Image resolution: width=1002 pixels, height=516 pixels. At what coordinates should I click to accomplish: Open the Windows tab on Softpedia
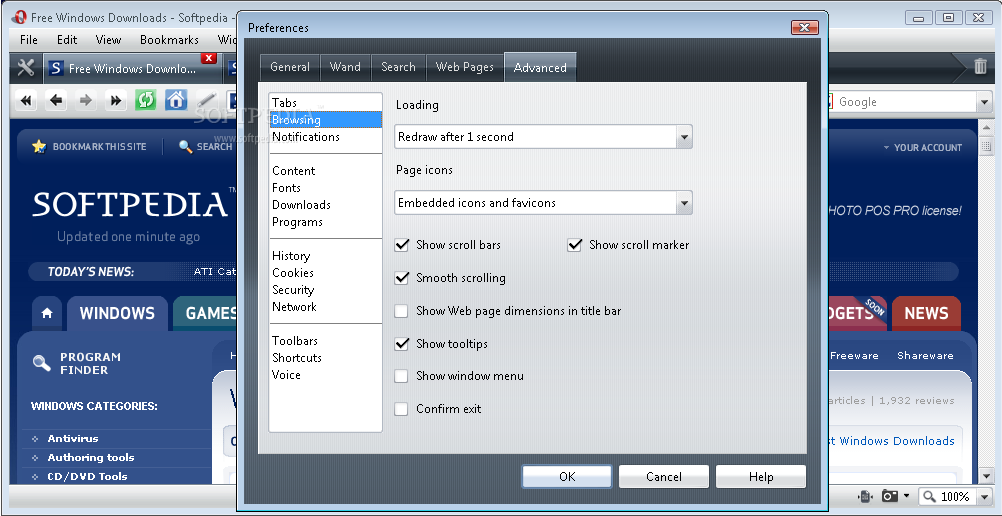tap(117, 313)
